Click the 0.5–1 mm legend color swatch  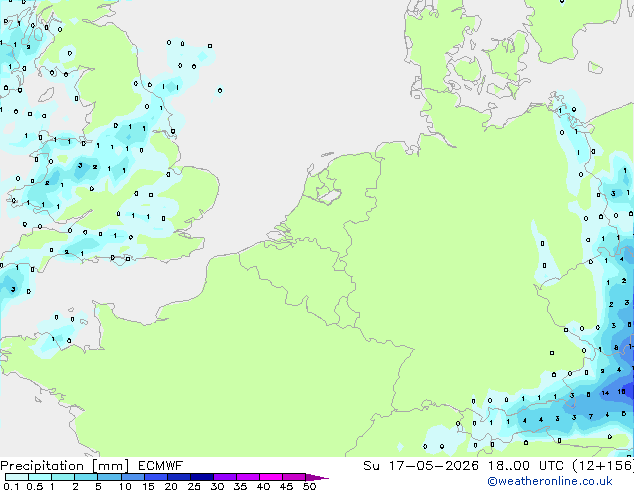(40, 477)
